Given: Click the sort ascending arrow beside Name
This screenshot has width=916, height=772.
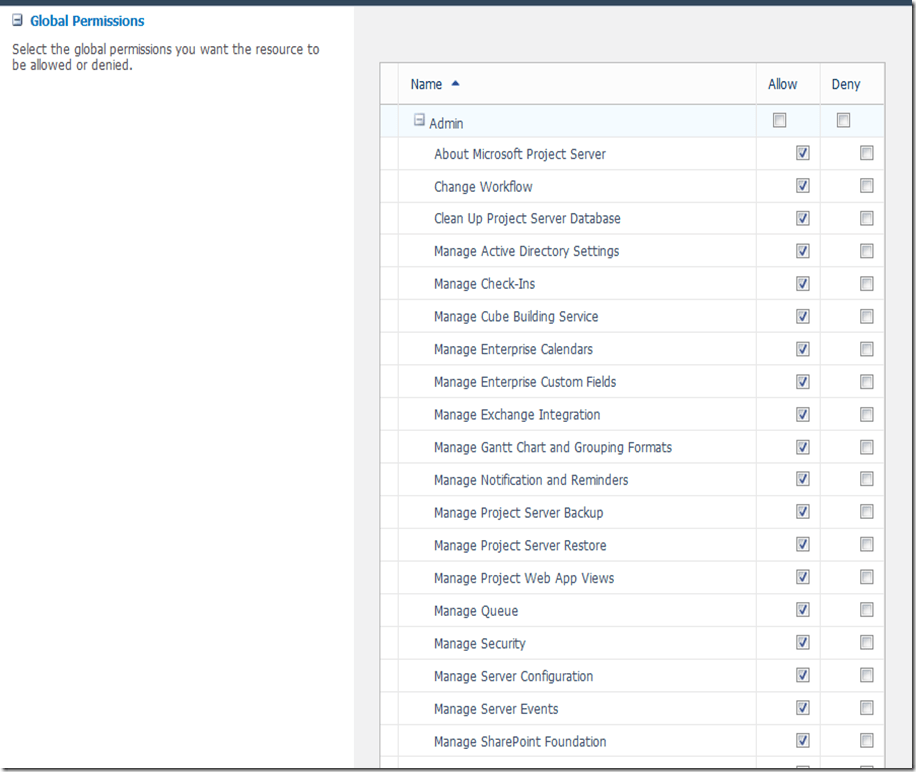Looking at the screenshot, I should [456, 84].
